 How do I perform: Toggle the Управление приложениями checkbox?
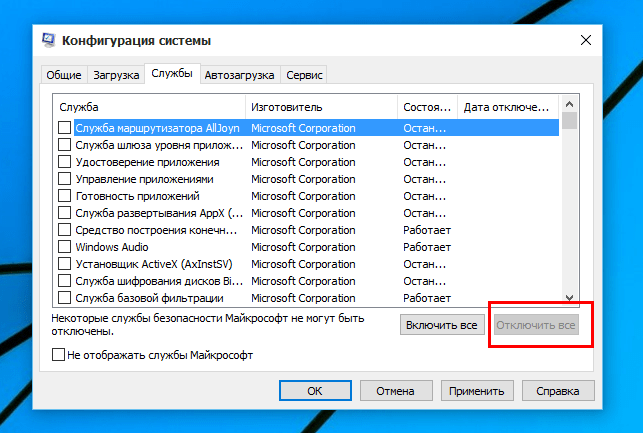coord(64,179)
